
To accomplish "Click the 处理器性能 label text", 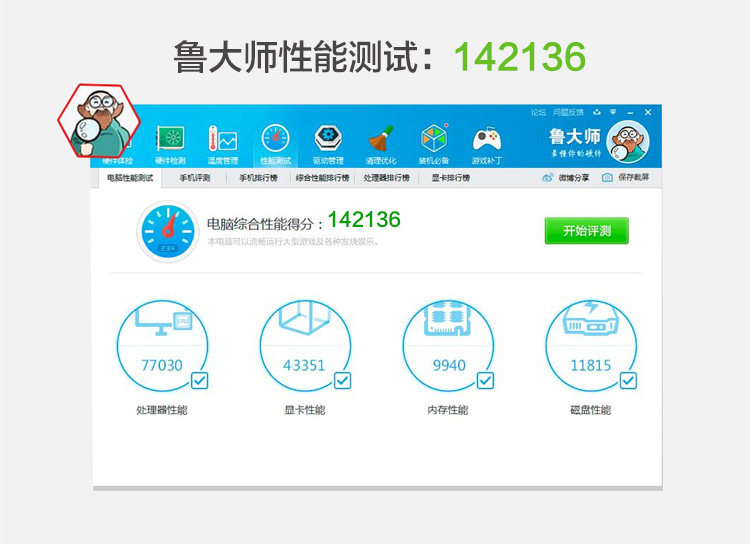I will coord(162,410).
